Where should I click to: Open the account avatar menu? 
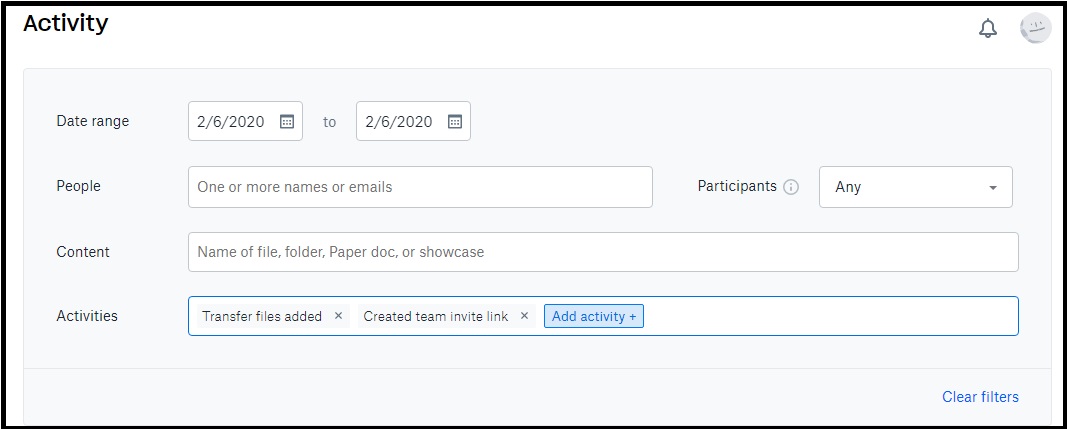(x=1035, y=29)
